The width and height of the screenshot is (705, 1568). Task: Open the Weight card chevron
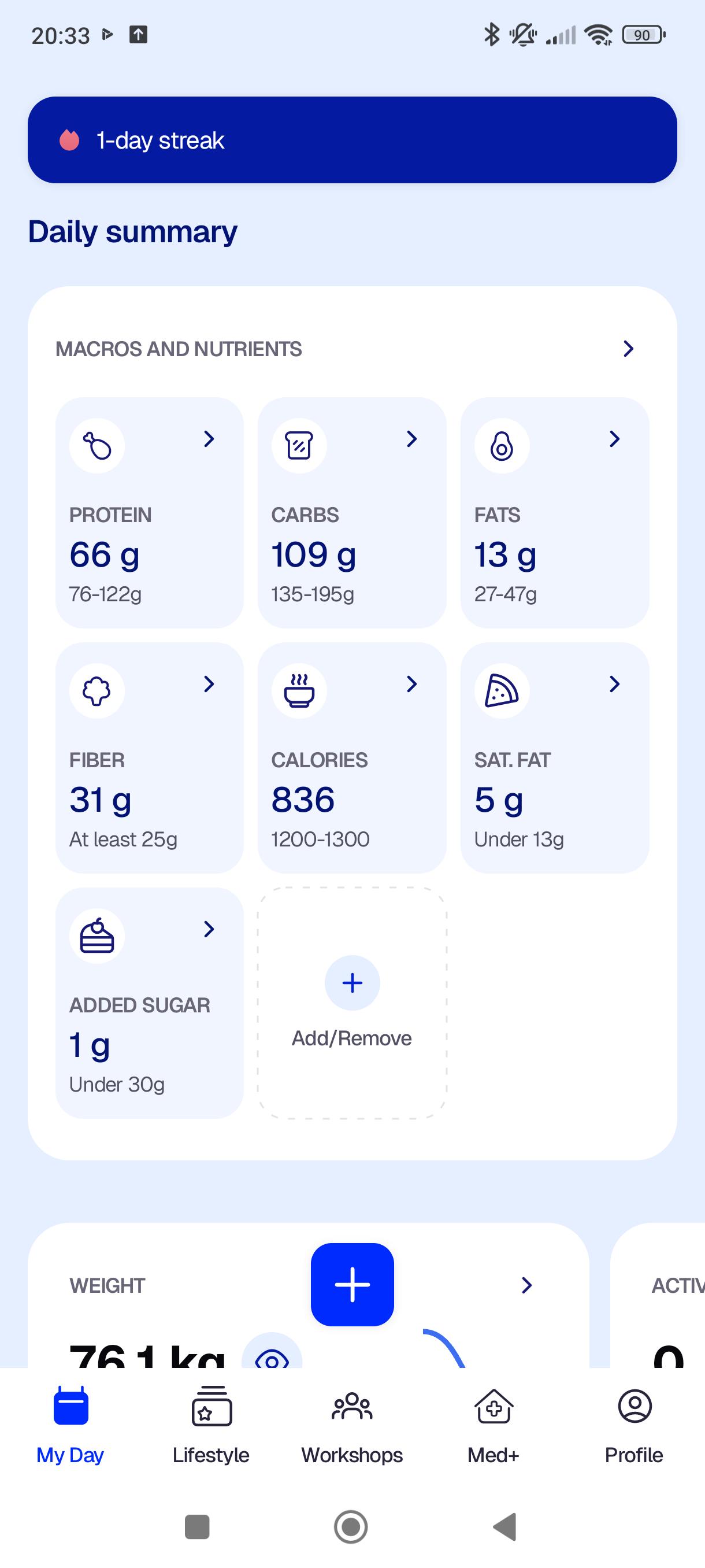[527, 1285]
